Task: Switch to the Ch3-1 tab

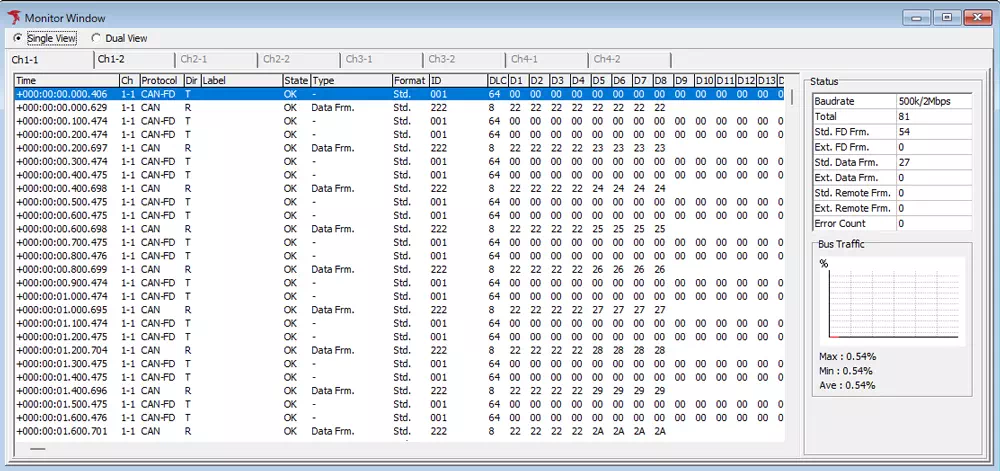Action: click(x=360, y=60)
